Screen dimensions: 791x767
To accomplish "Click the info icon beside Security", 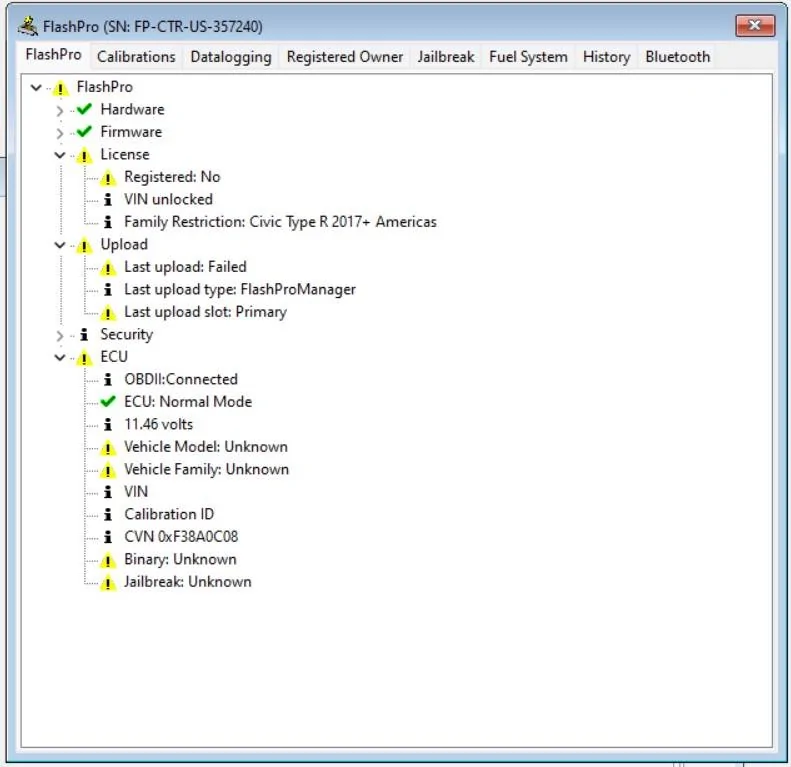I will point(84,335).
